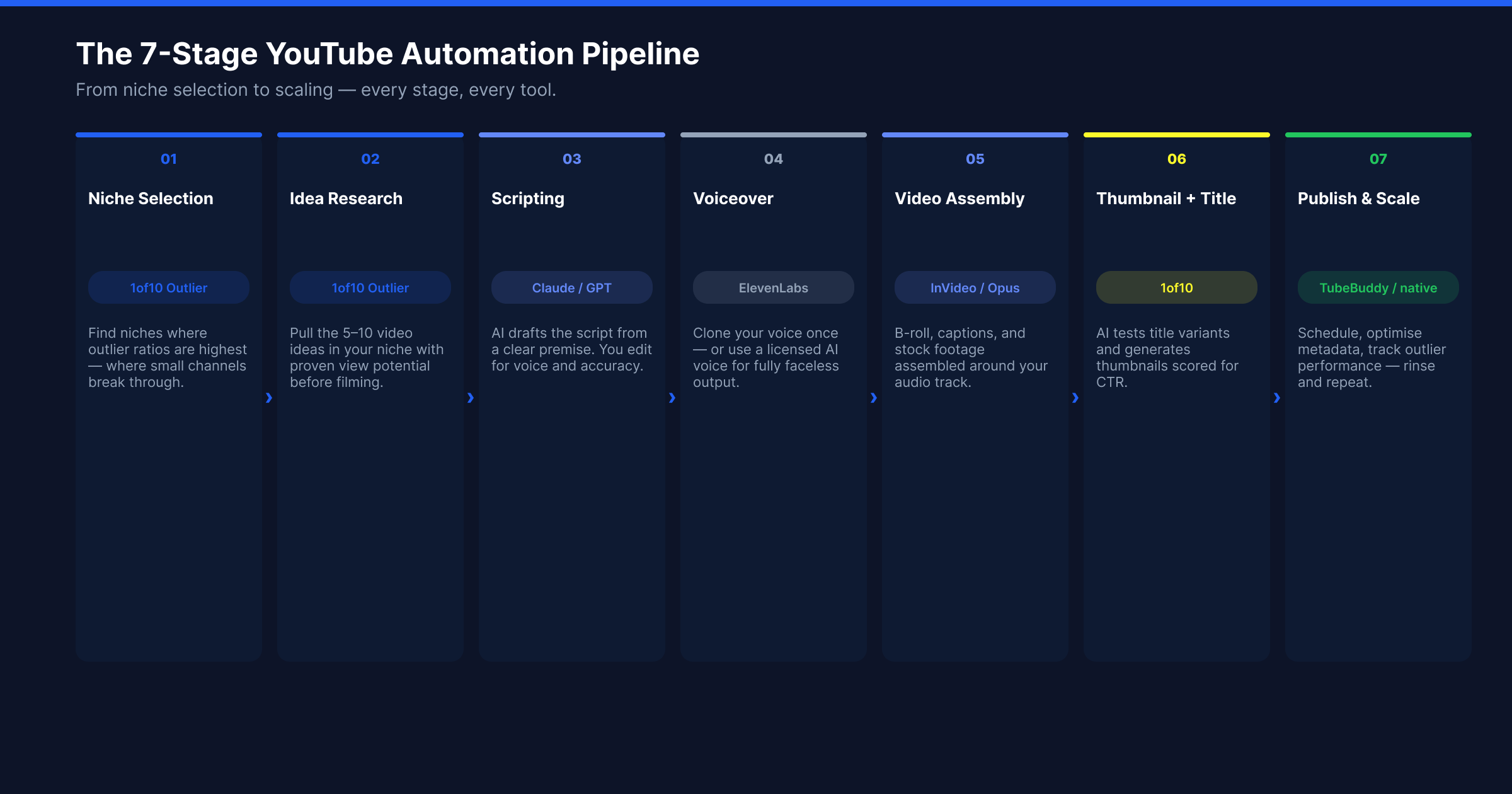Click the InVideo / Opus tool pill

[x=975, y=287]
